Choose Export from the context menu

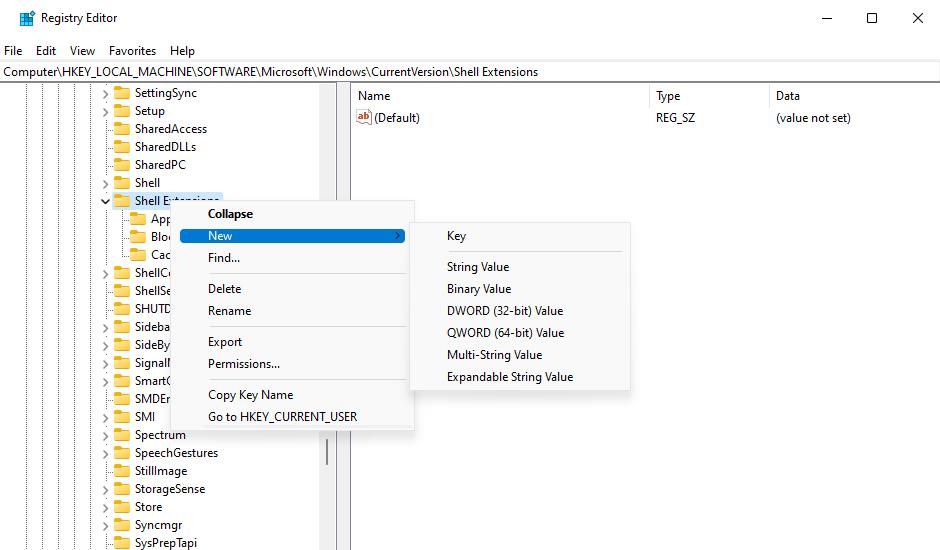pyautogui.click(x=225, y=342)
